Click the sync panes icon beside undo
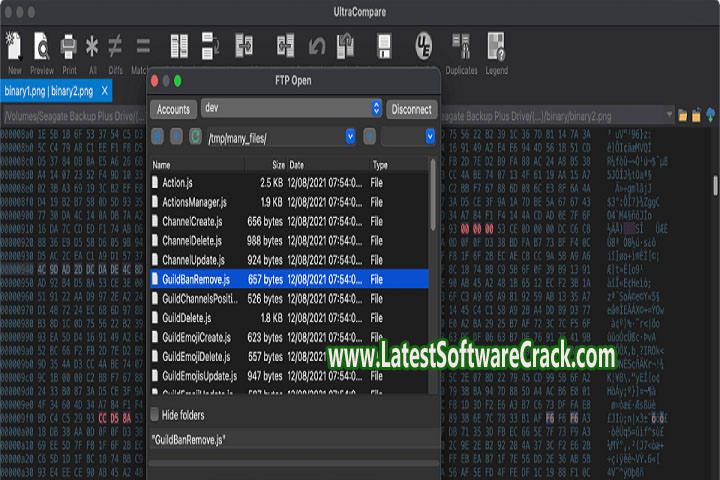Viewport: 720px width, 480px height. coord(285,45)
